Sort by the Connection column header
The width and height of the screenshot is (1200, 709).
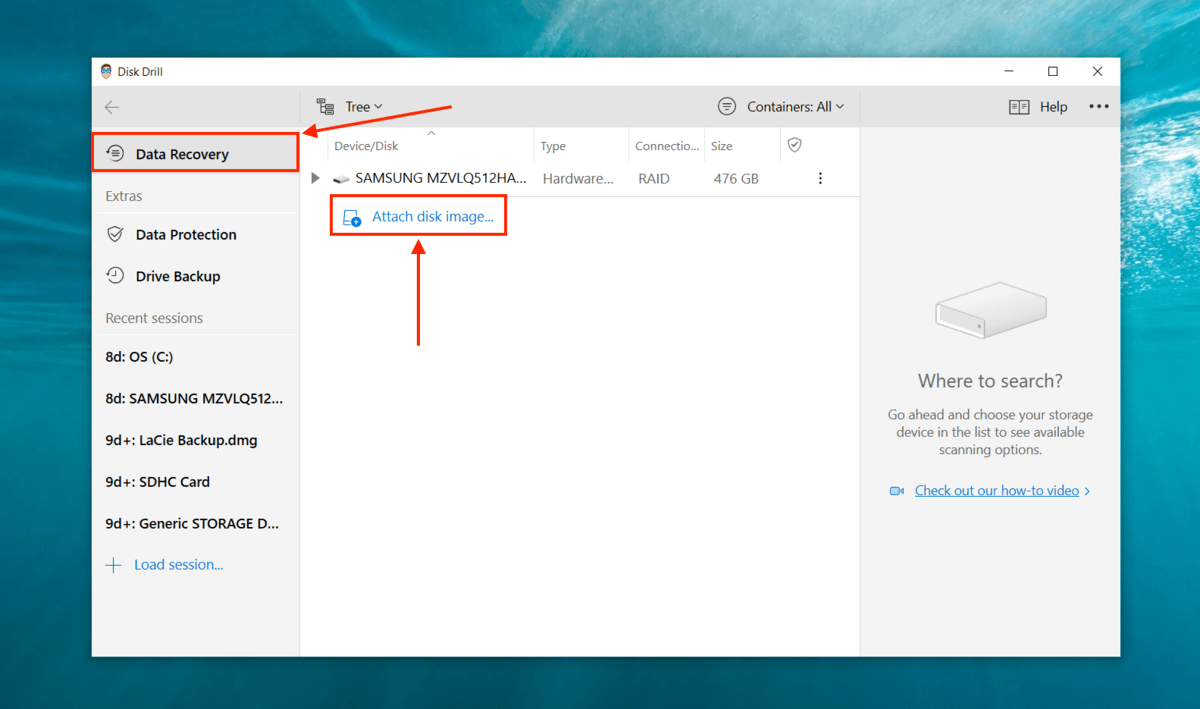[x=667, y=146]
